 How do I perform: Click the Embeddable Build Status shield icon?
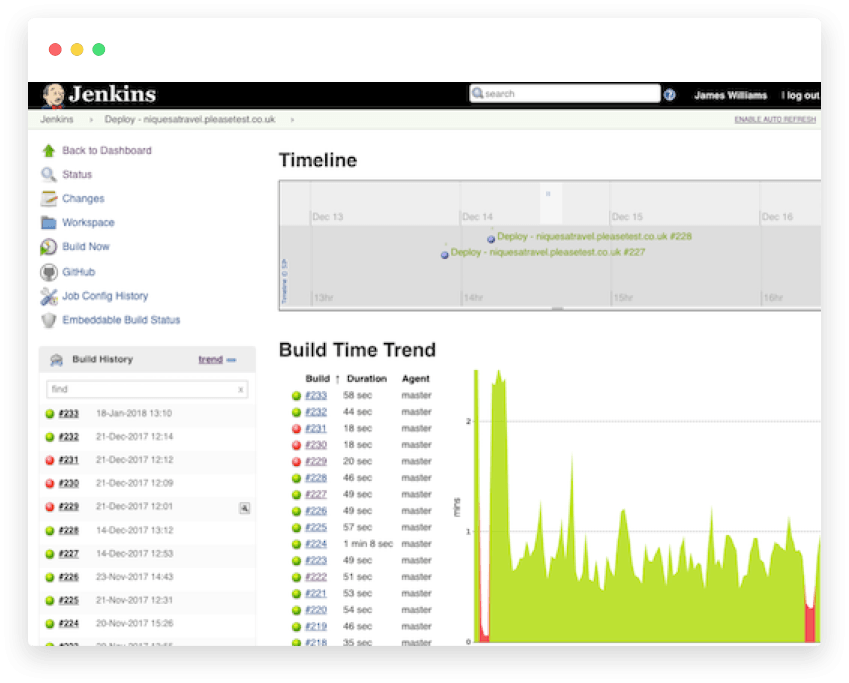click(49, 320)
